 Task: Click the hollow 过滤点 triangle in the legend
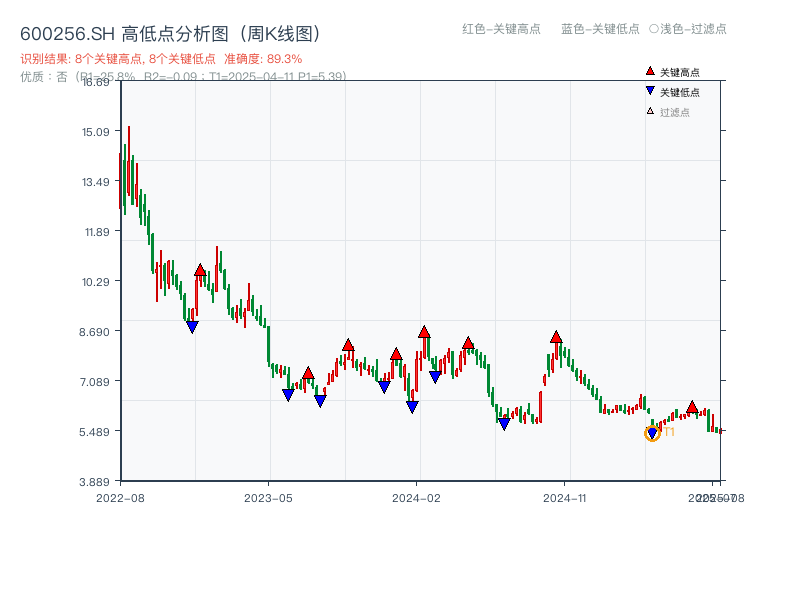pyautogui.click(x=650, y=111)
